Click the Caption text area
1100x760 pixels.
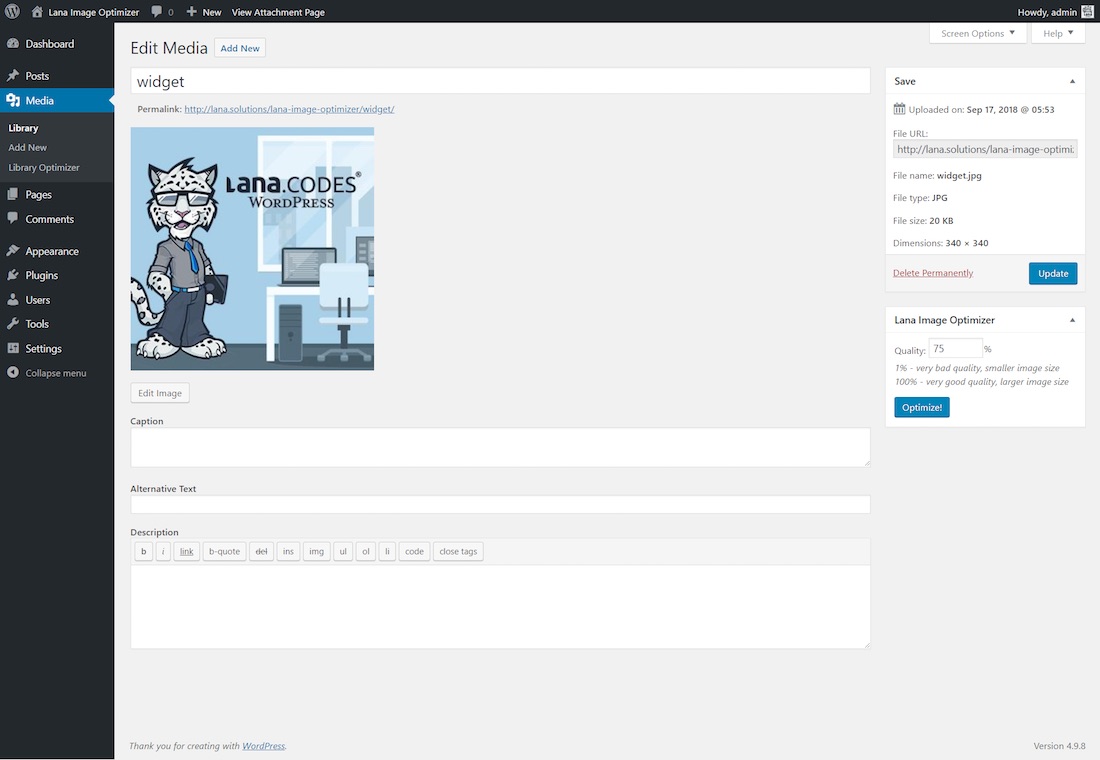click(x=500, y=448)
